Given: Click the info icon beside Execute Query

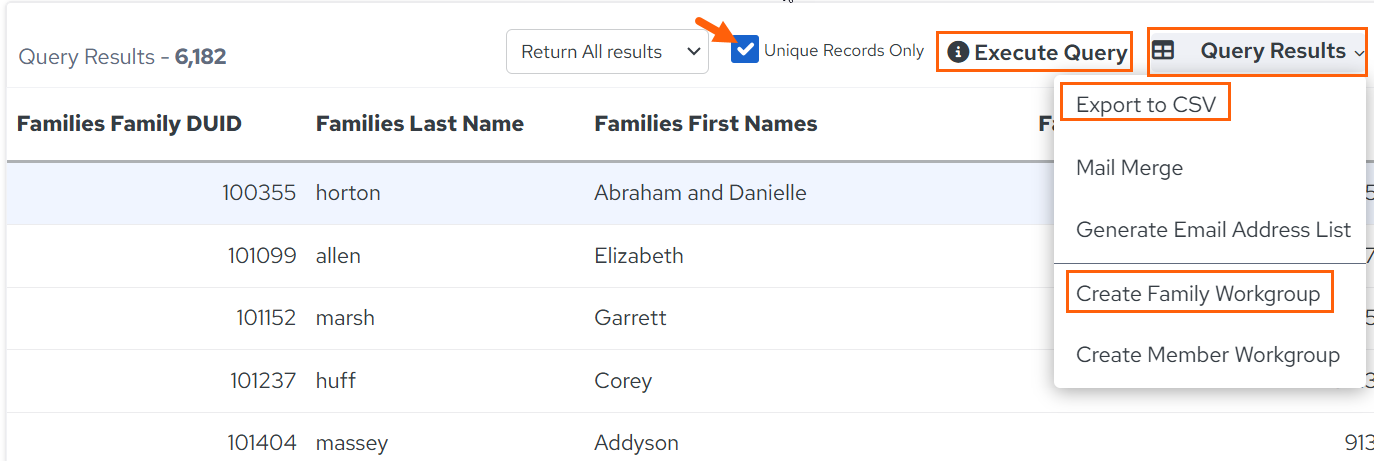Looking at the screenshot, I should (958, 52).
